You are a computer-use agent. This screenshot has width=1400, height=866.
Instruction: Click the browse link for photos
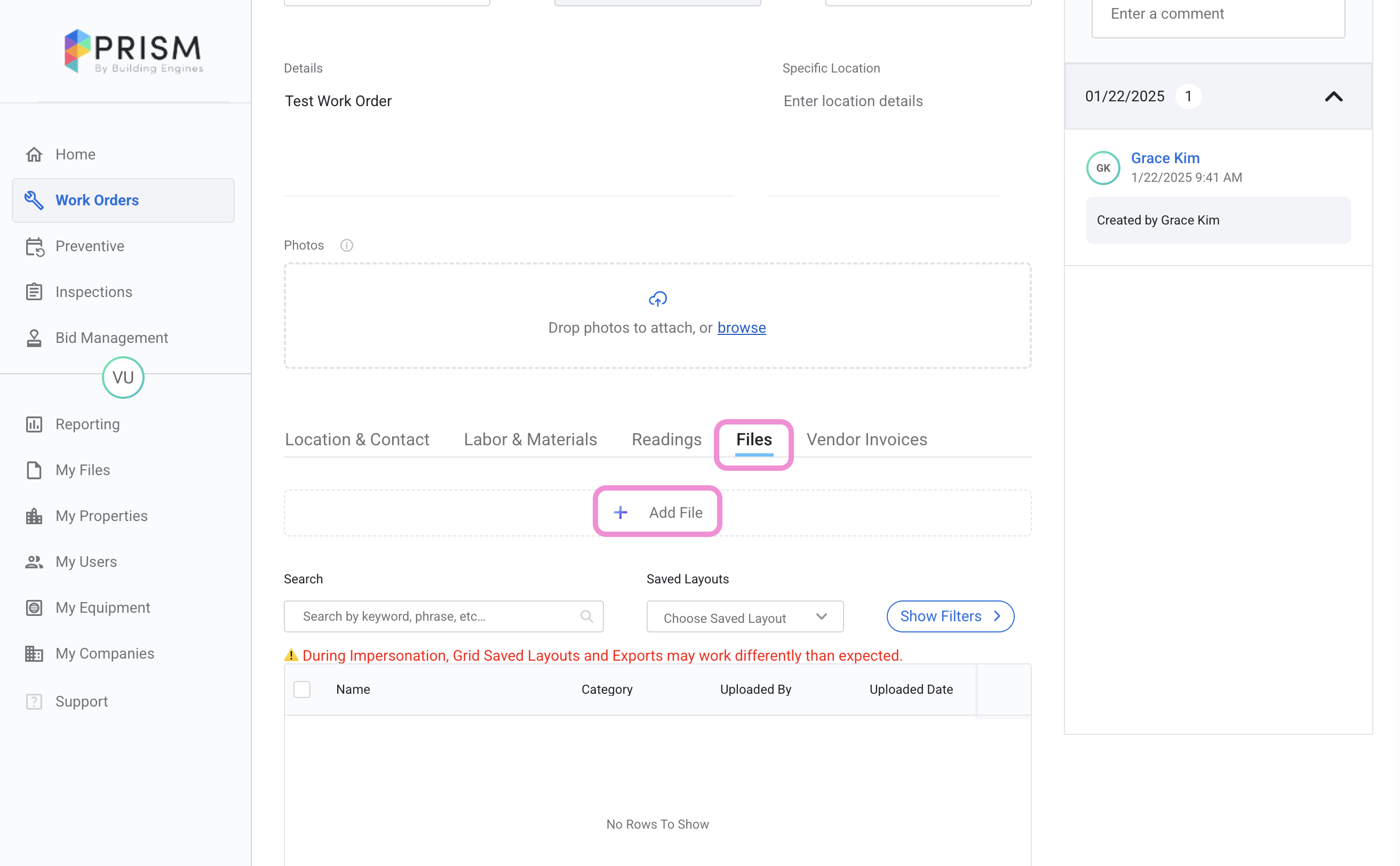pyautogui.click(x=741, y=327)
